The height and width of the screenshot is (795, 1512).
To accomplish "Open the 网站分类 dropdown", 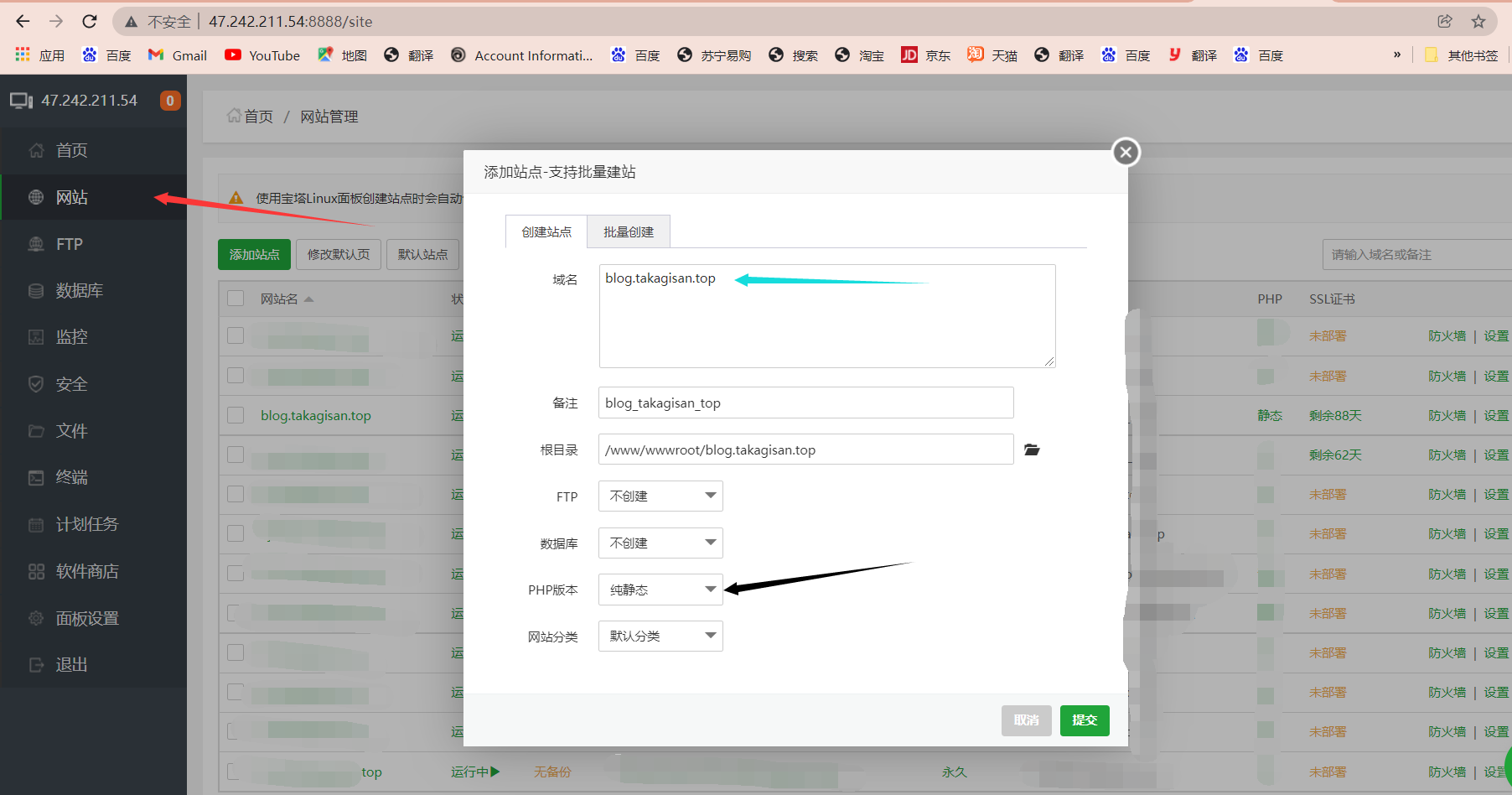I will 660,636.
